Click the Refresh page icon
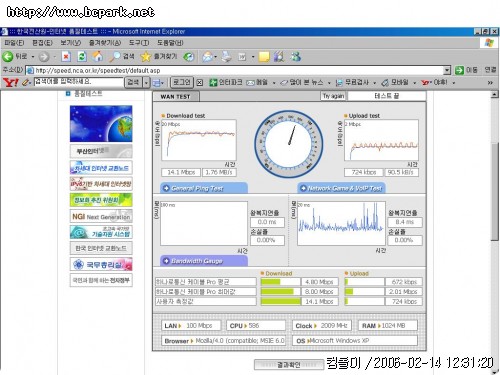Viewport: 500px width, 375px height. [x=82, y=57]
